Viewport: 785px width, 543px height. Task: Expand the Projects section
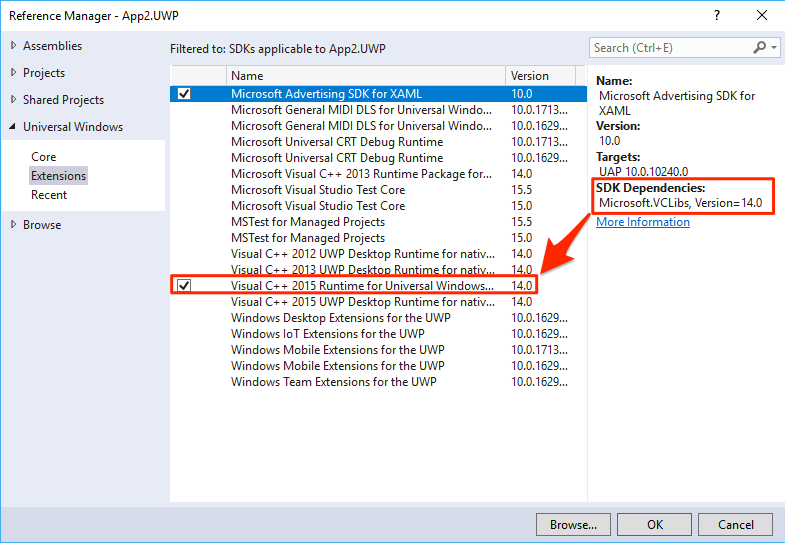tap(14, 73)
